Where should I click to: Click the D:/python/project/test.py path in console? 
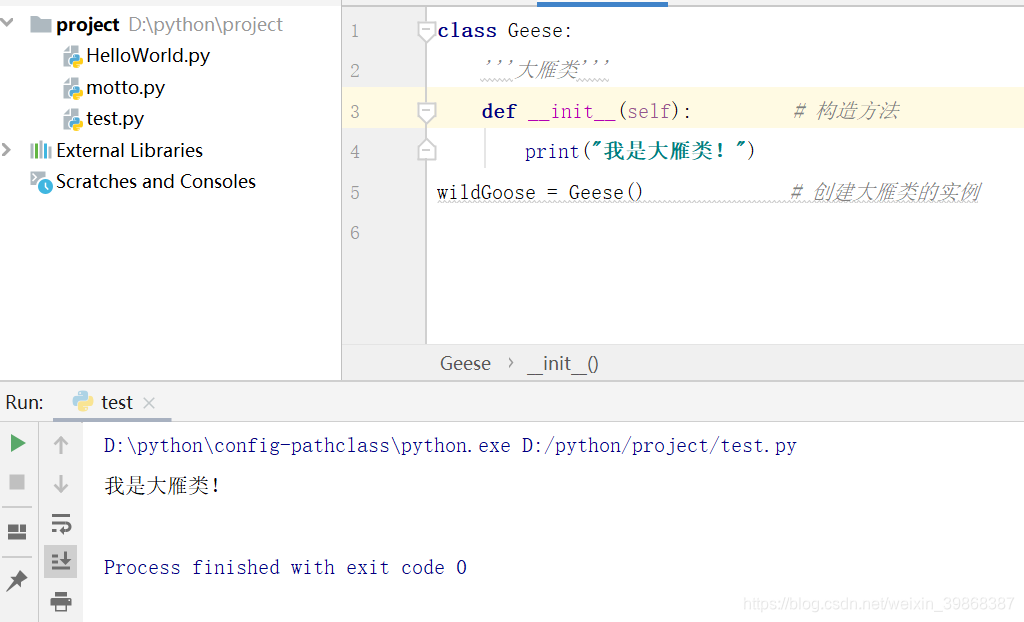tap(659, 446)
